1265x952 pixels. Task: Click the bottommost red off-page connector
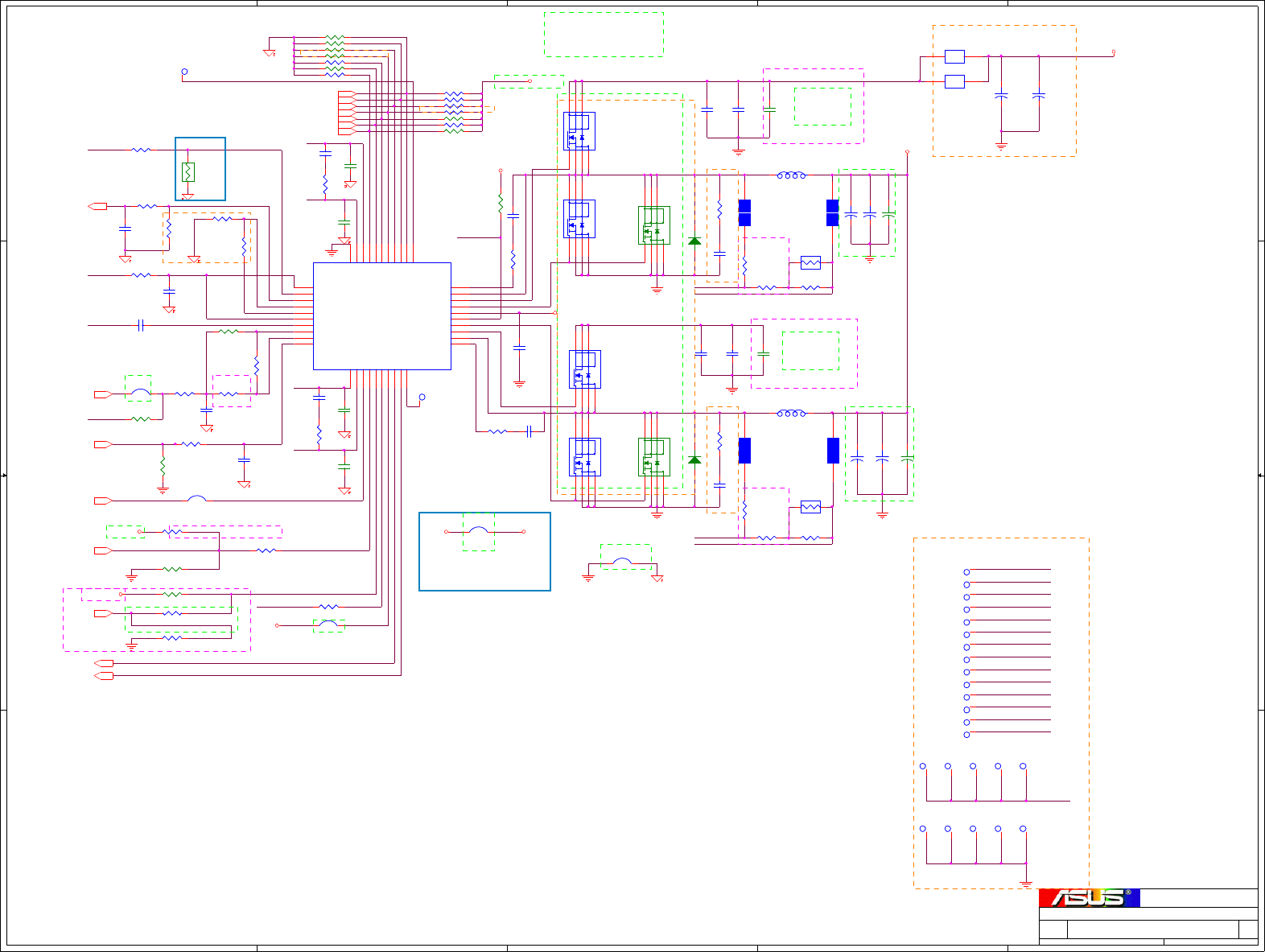tap(104, 676)
